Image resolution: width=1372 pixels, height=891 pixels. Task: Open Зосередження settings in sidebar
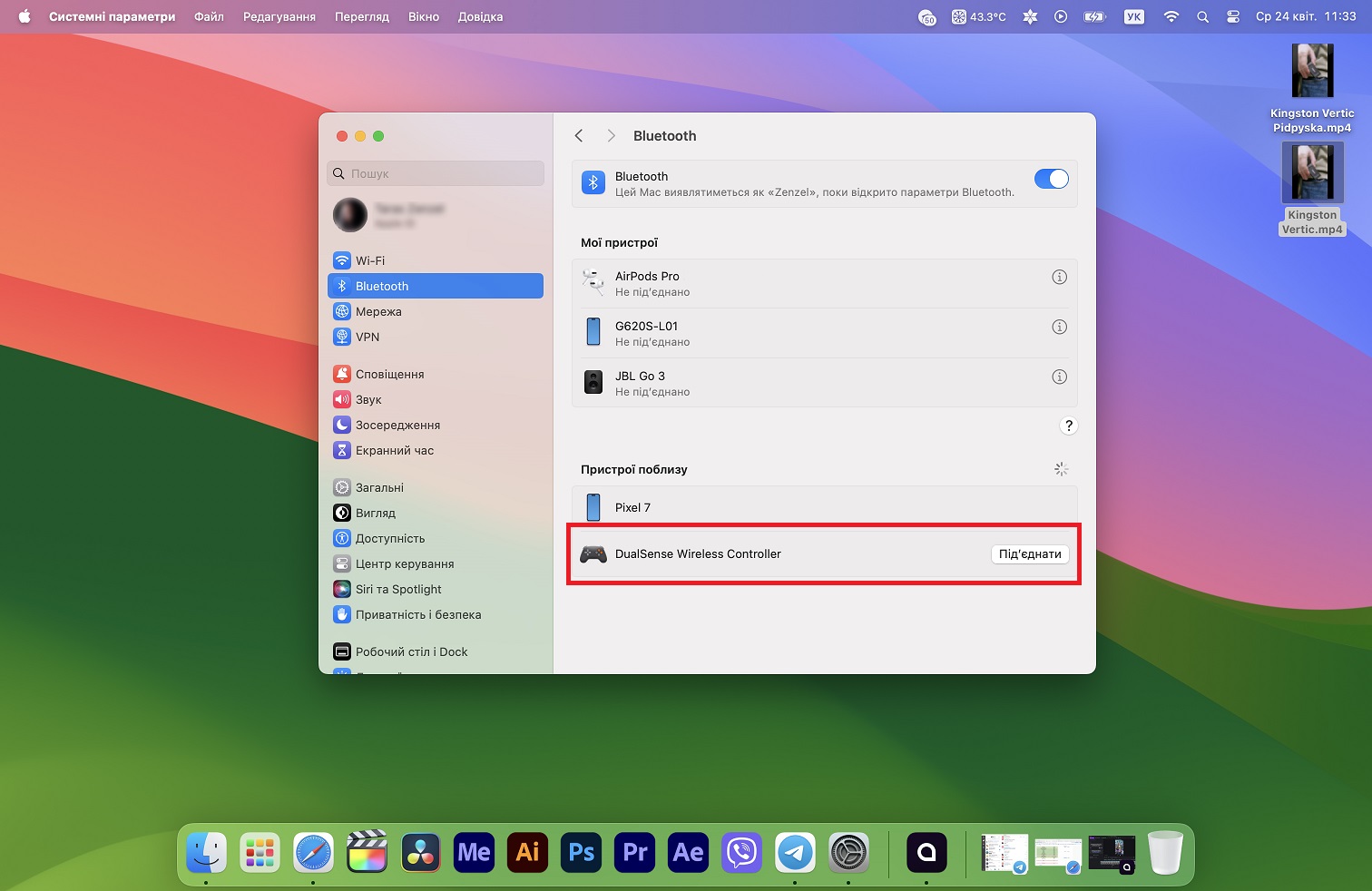pos(436,425)
